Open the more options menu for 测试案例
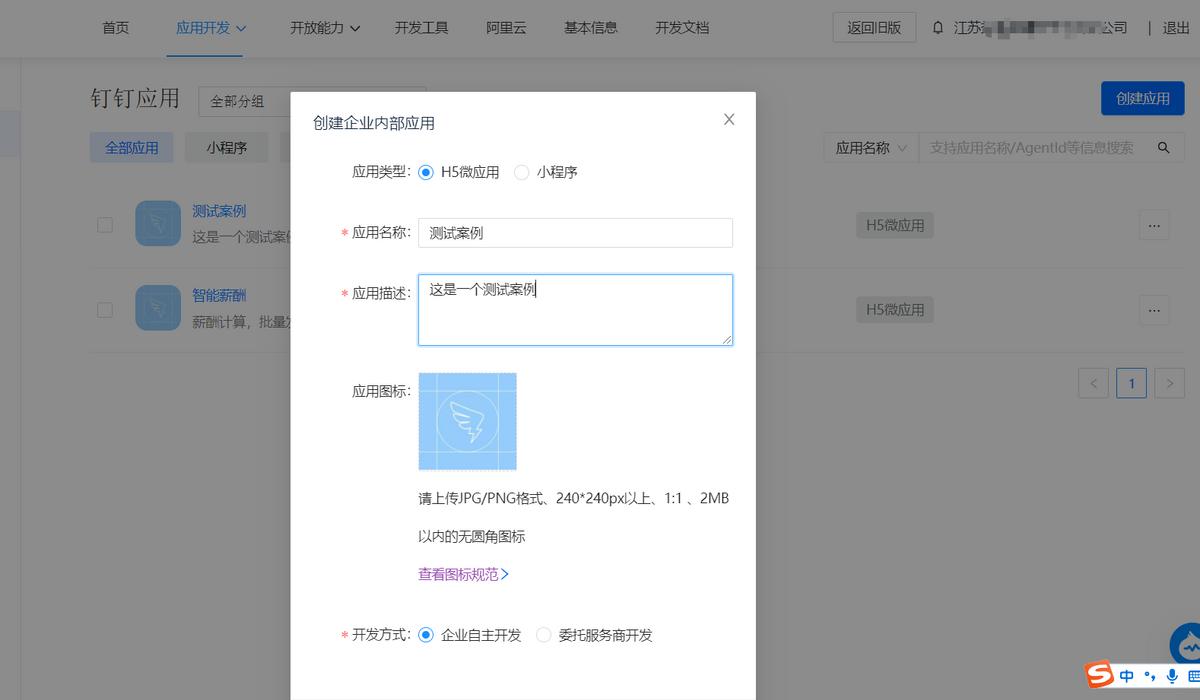Image resolution: width=1200 pixels, height=700 pixels. pos(1154,225)
